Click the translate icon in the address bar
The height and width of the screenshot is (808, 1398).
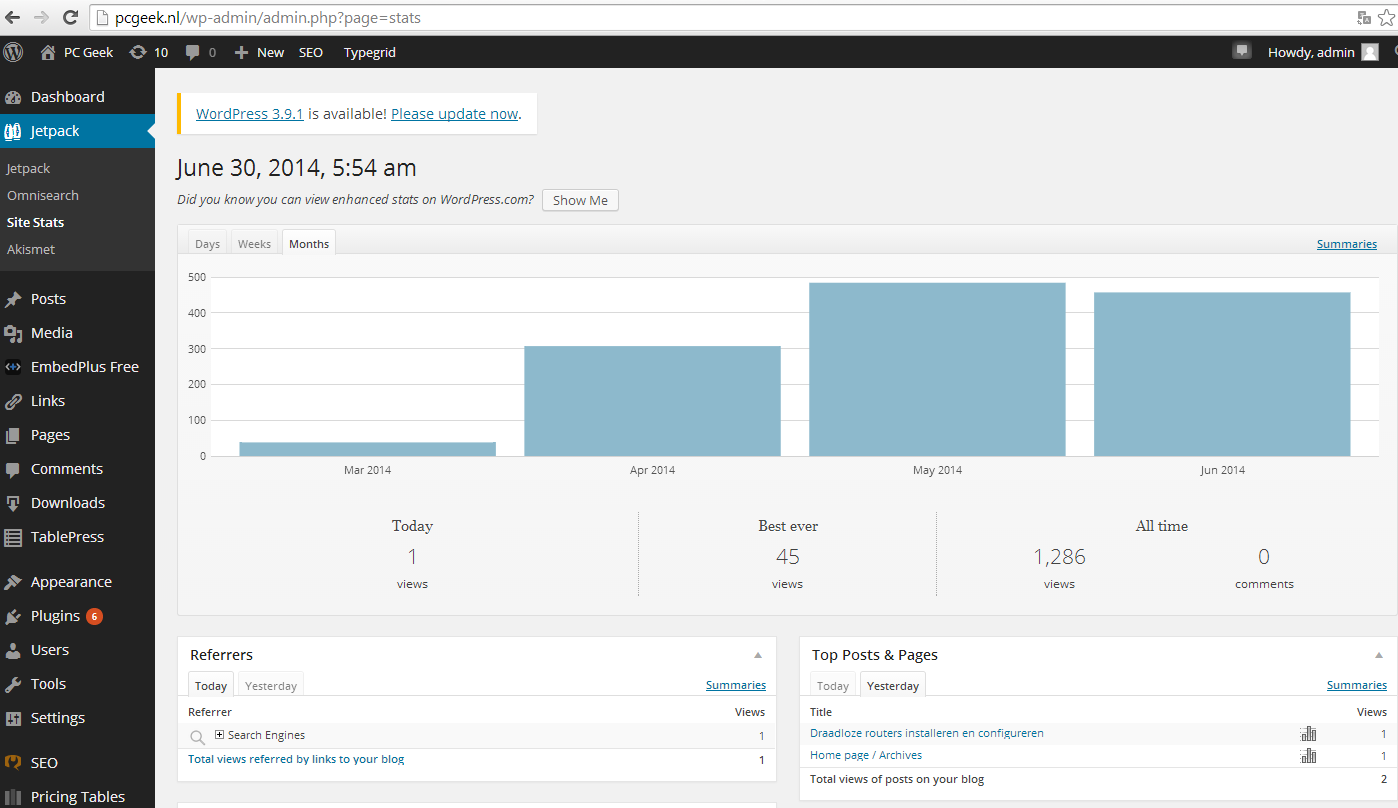click(x=1364, y=17)
